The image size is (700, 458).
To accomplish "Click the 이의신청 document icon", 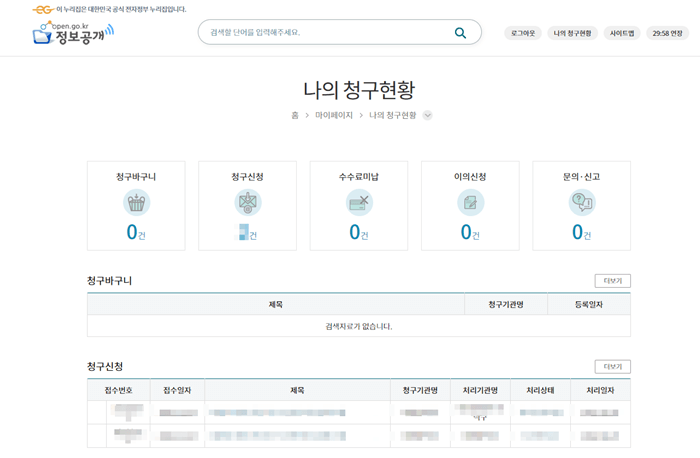I will tap(470, 203).
